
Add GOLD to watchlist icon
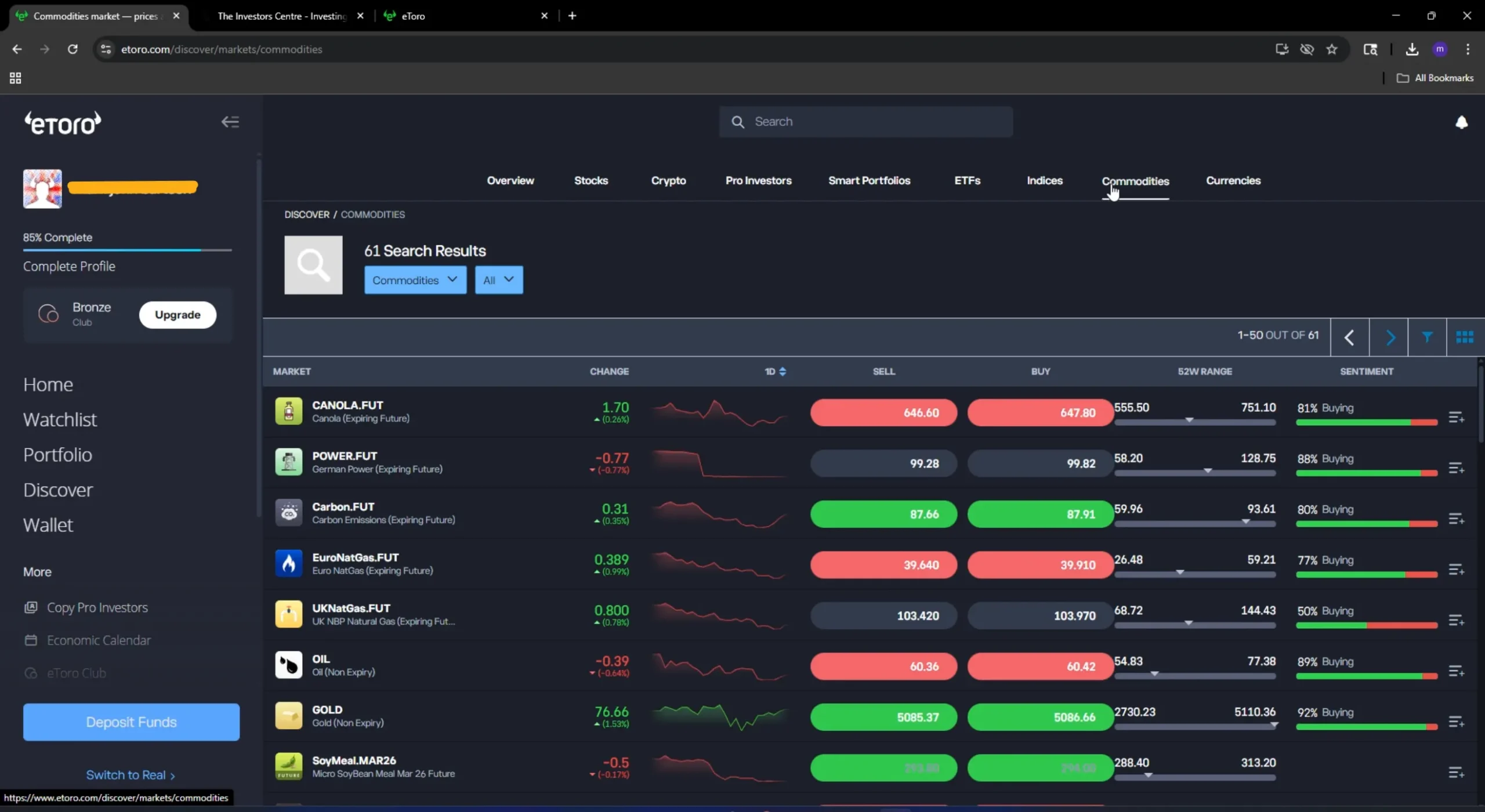(1456, 722)
